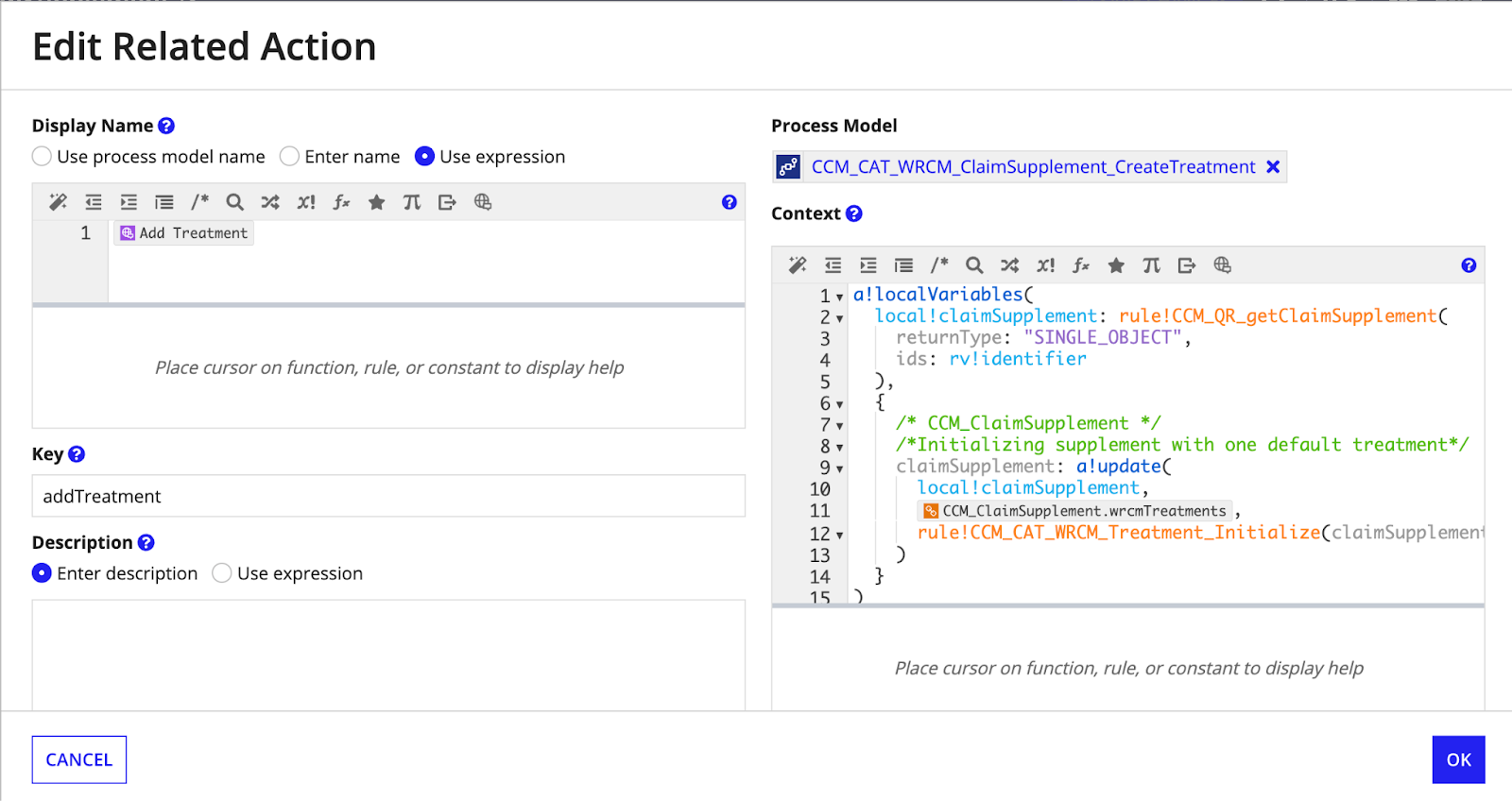Click rv!identifier in Context code line 4
The image size is (1512, 801).
click(1018, 359)
